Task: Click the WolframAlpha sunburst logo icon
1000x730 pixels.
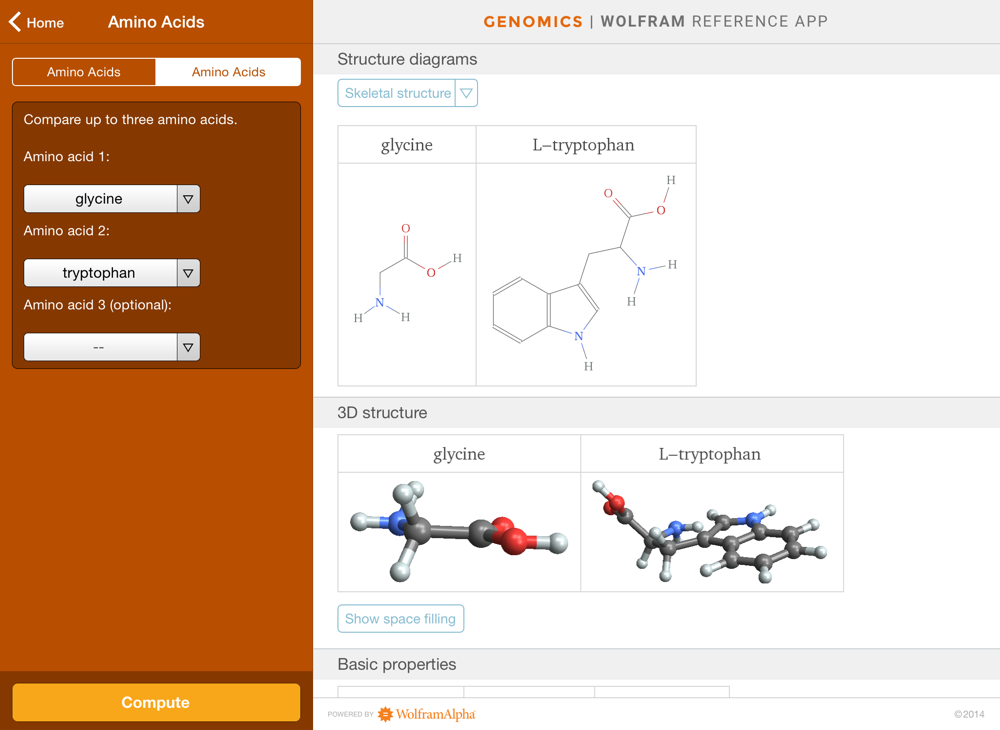Action: pyautogui.click(x=385, y=714)
